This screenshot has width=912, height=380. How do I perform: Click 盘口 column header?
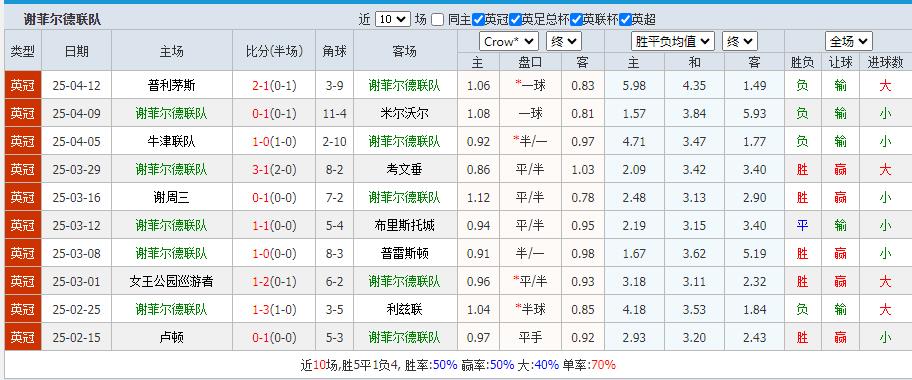coord(530,62)
